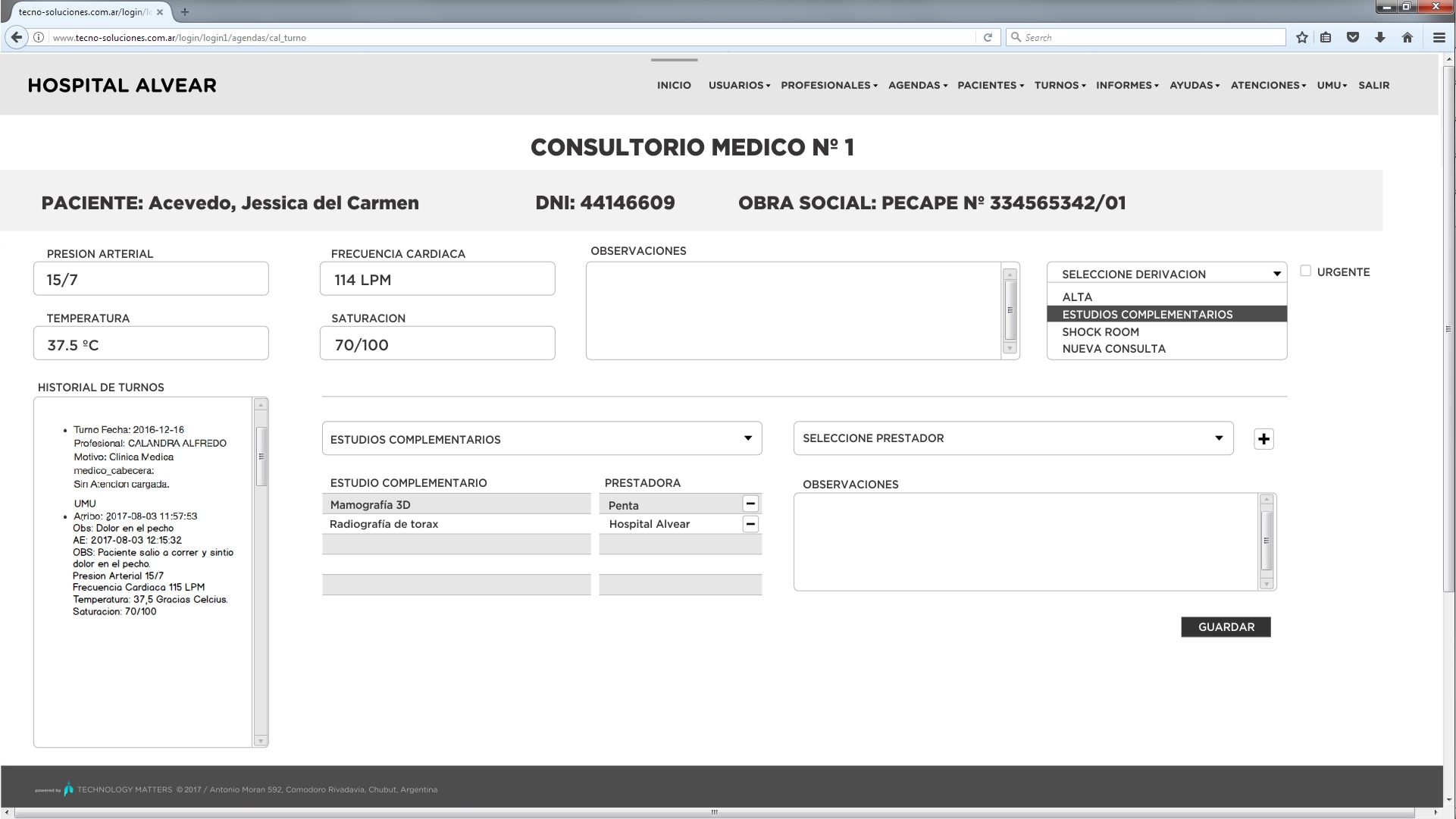Expand the SELECCIONE DERIVACION dropdown
Screen dimensions: 1456x819
coord(1166,273)
